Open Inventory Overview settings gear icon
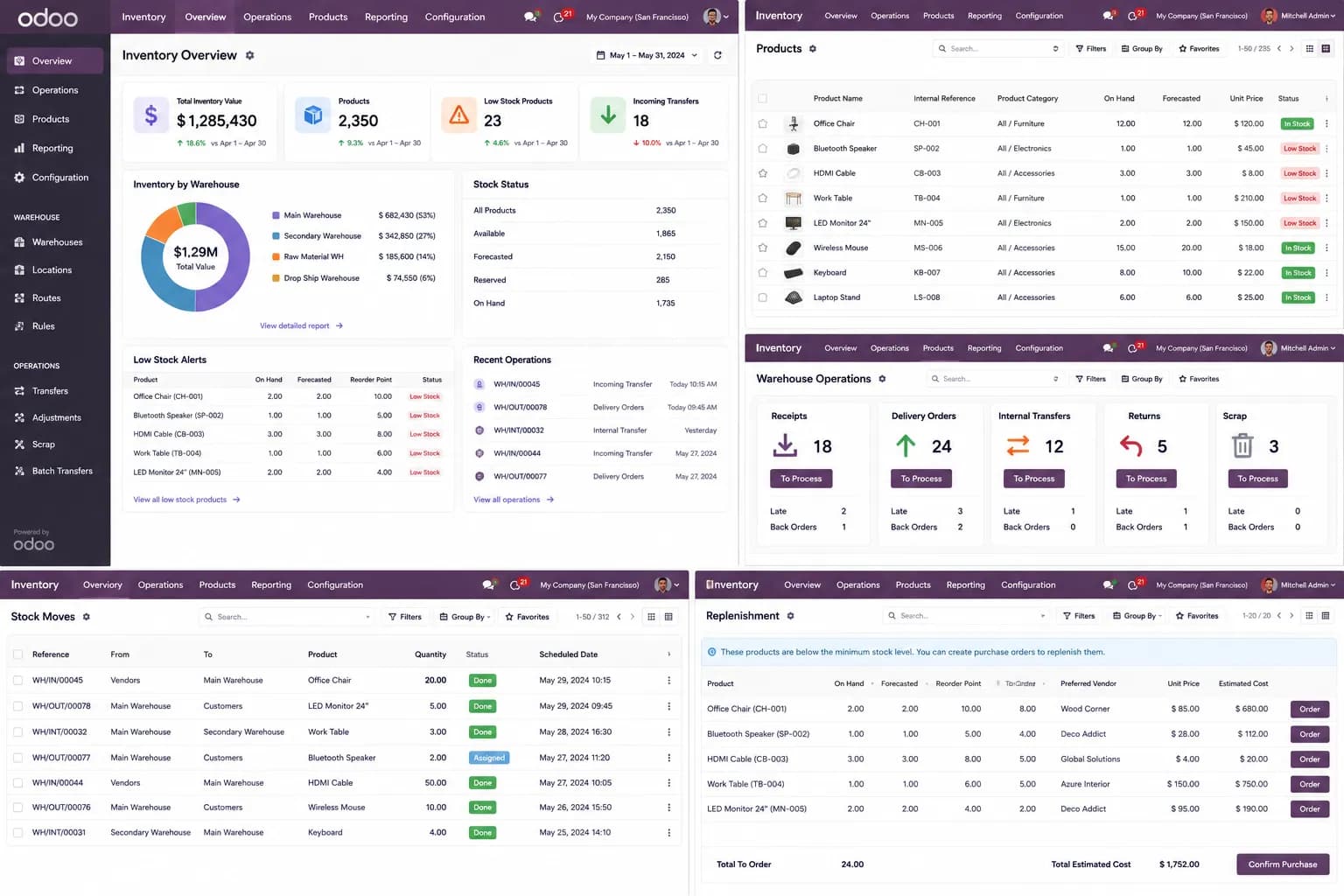The width and height of the screenshot is (1344, 896). (x=249, y=55)
